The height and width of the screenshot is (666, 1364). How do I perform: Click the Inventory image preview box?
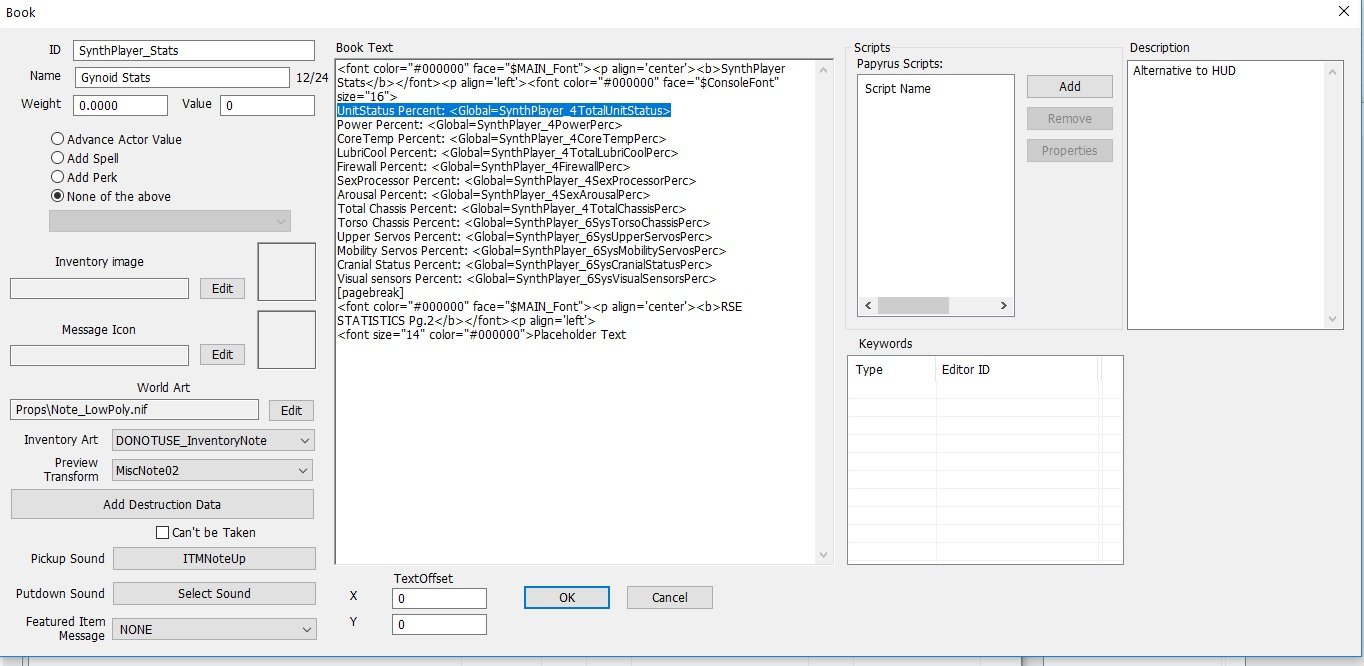click(287, 271)
